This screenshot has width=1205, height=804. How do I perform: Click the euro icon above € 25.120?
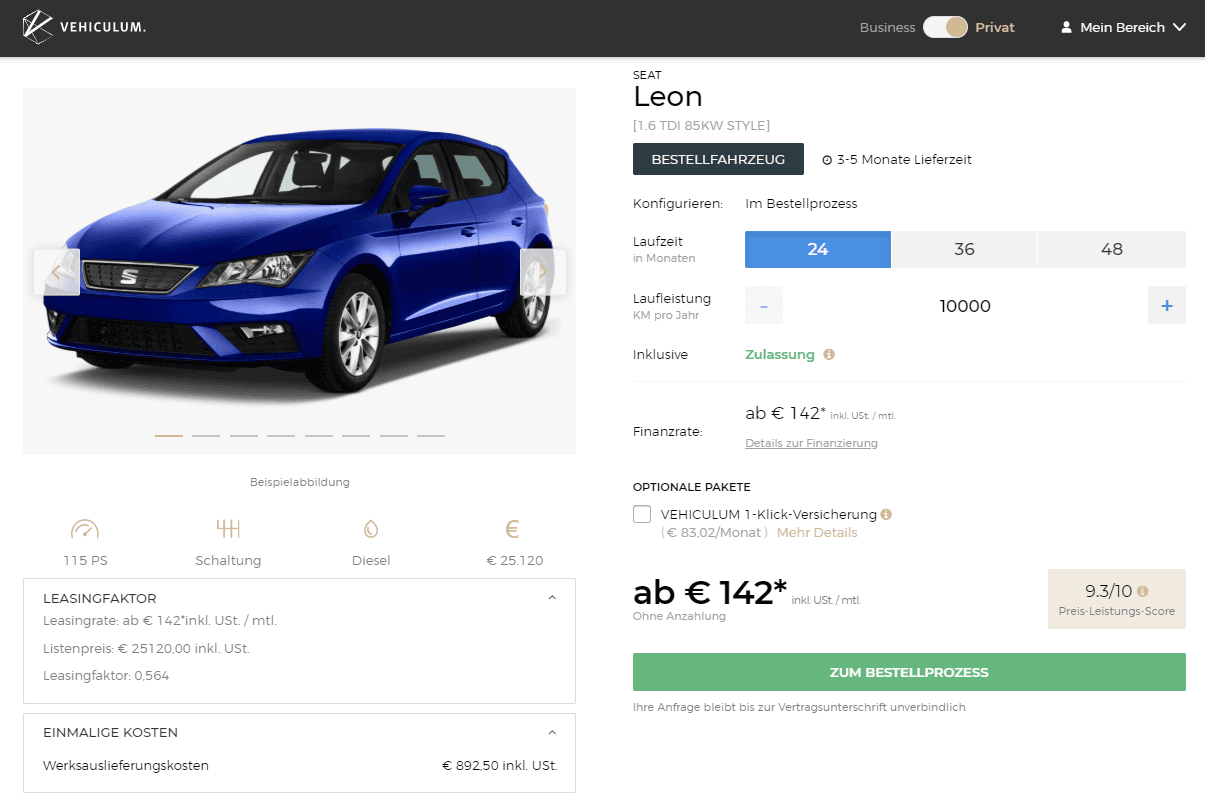(x=513, y=529)
